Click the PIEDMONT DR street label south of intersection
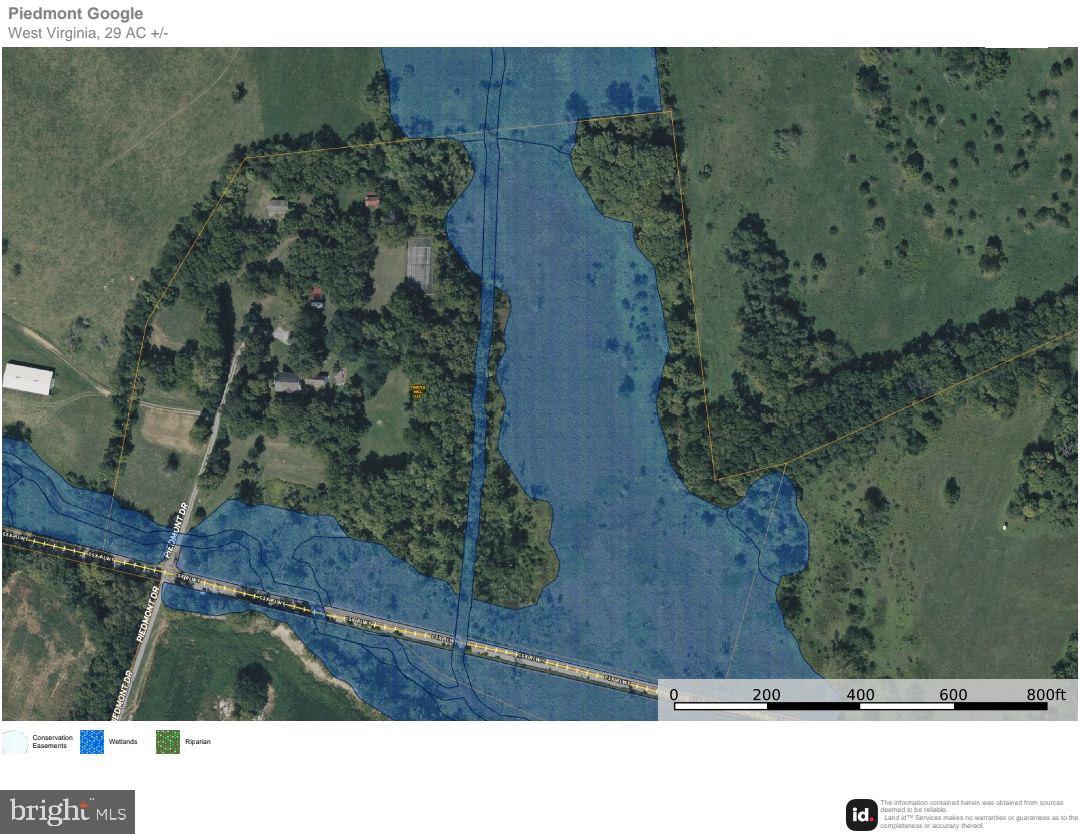This screenshot has height=834, width=1080. (x=147, y=614)
